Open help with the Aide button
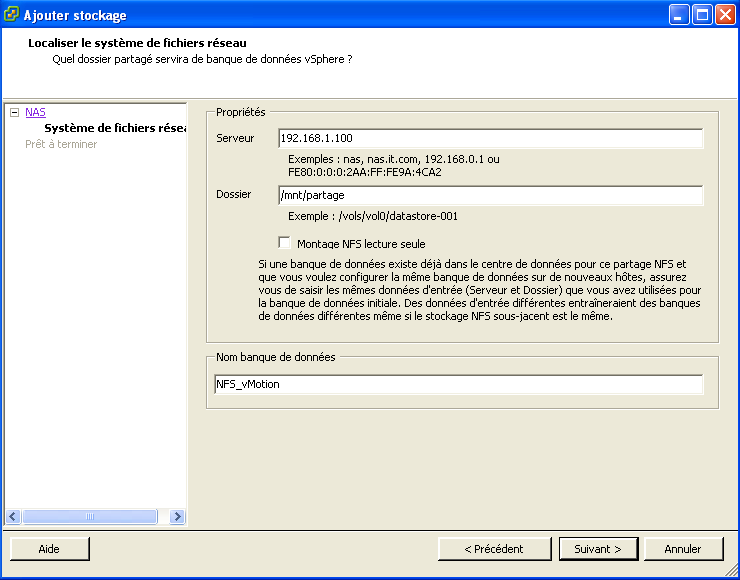The width and height of the screenshot is (740, 580). coord(50,549)
